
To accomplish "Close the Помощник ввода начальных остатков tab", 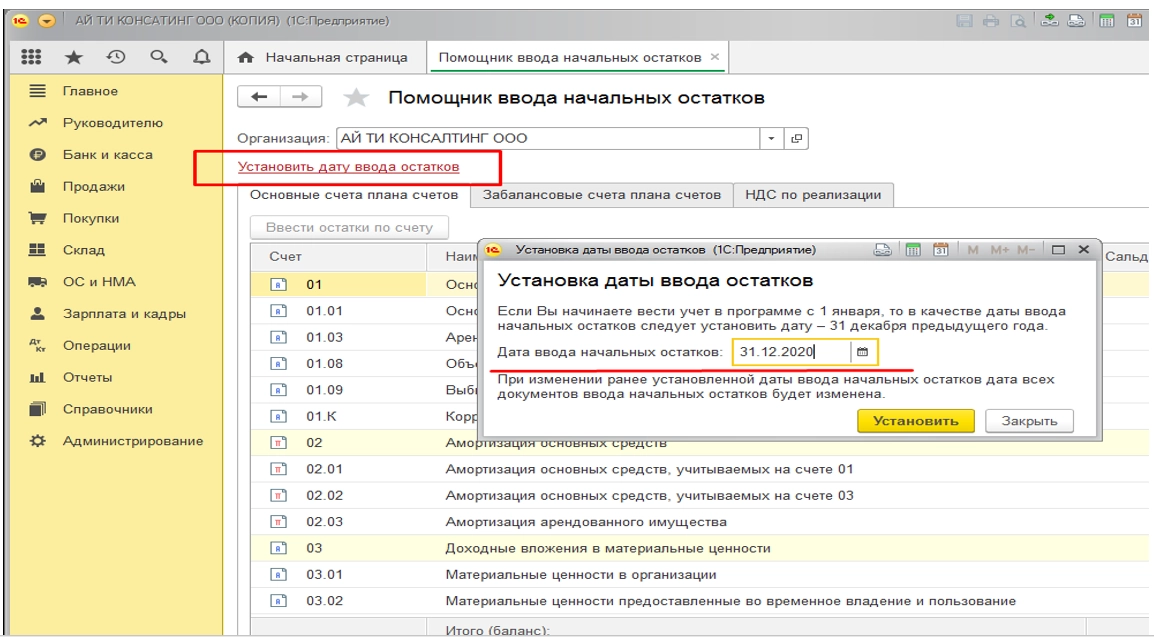I will coord(715,57).
